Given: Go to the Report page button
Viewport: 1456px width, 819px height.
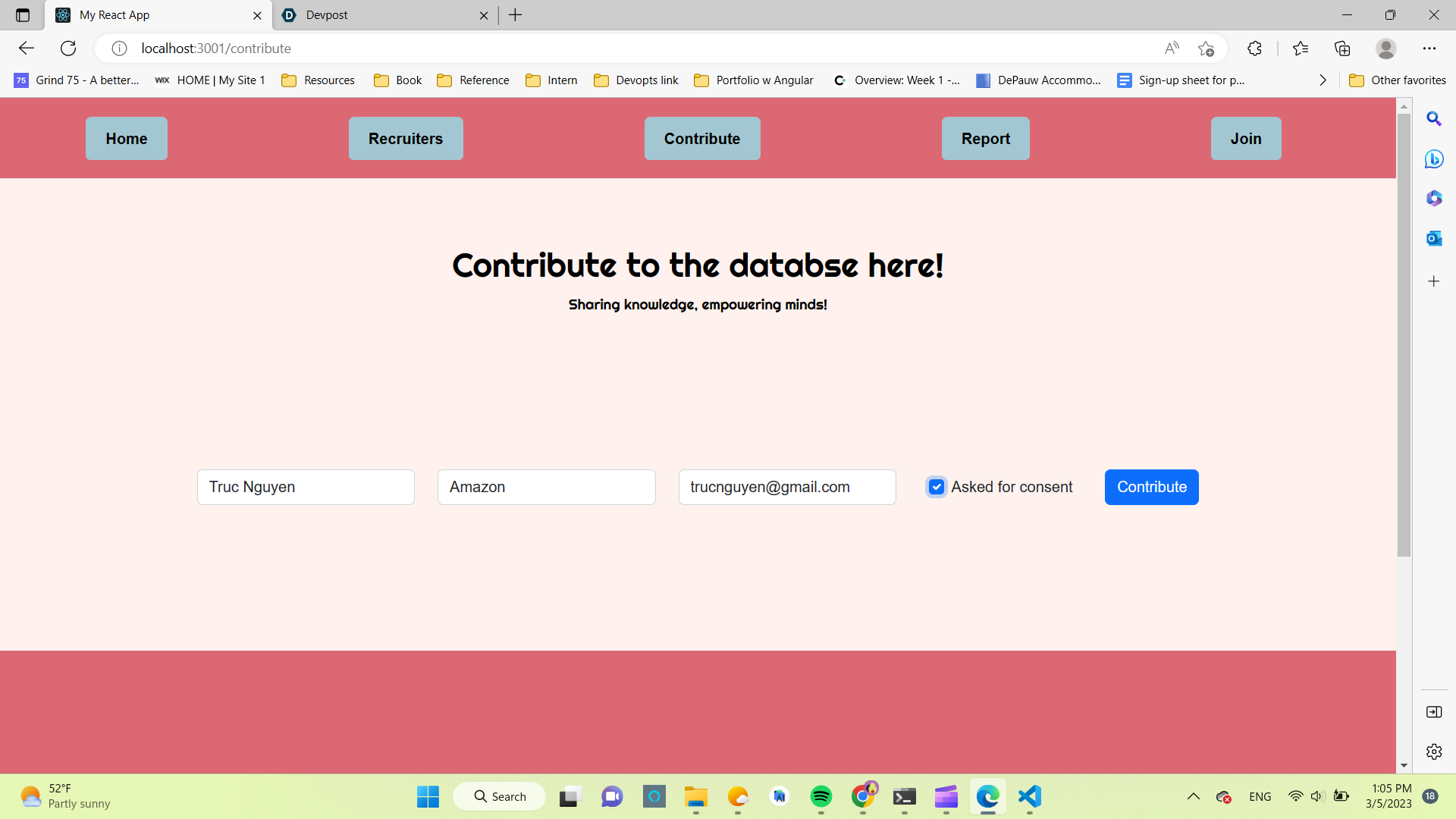Looking at the screenshot, I should tap(985, 139).
